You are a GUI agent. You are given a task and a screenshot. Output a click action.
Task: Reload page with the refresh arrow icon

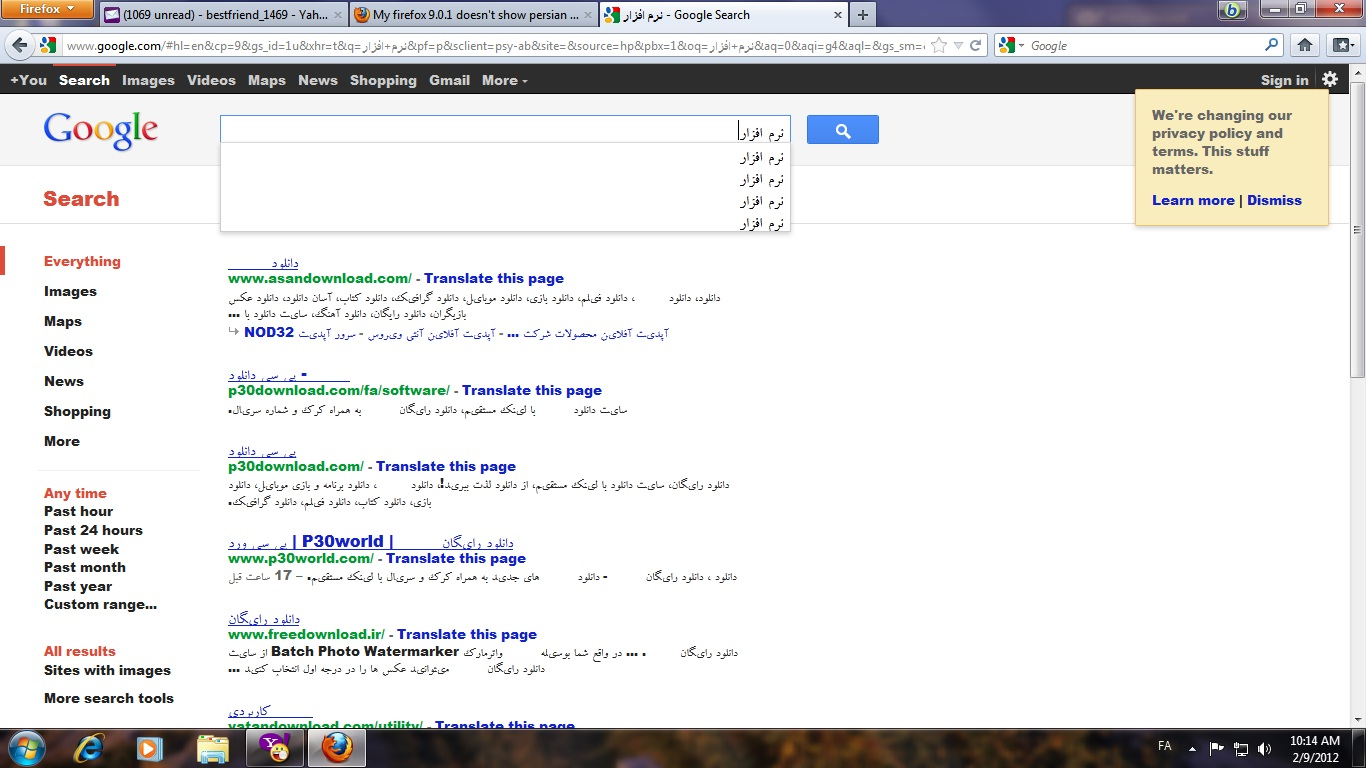tap(977, 45)
